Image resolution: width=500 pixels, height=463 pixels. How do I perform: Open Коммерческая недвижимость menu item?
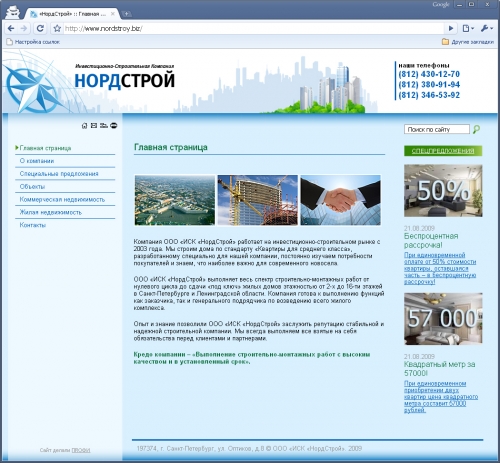coord(62,200)
